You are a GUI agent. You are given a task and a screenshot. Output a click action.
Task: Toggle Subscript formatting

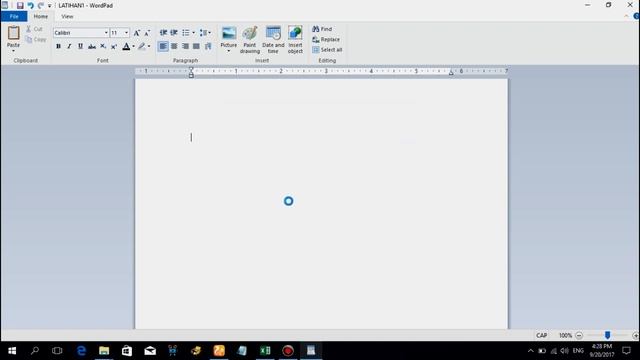[103, 47]
